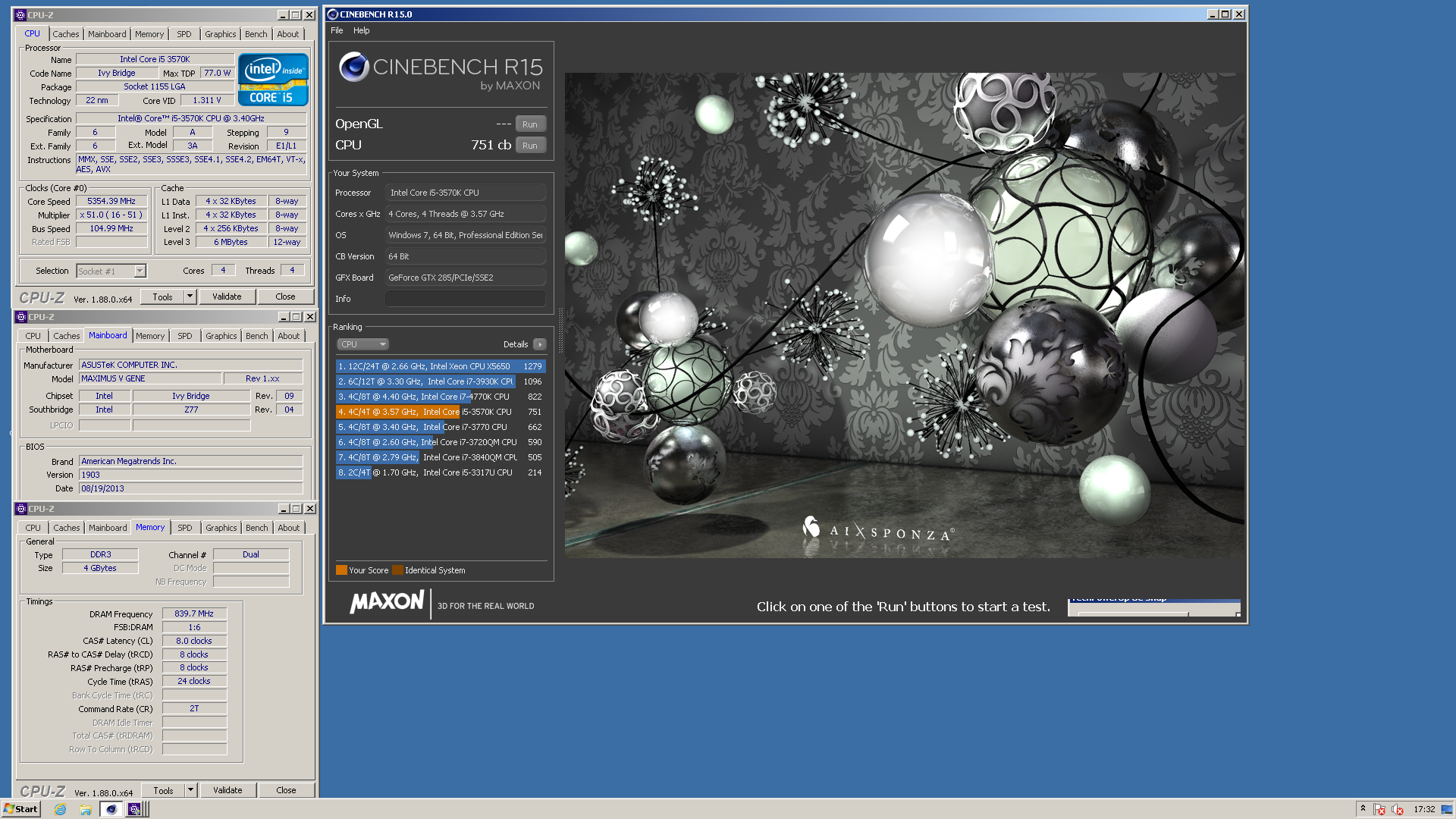Open About tab in Mainboard CPU-Z window

(x=289, y=336)
